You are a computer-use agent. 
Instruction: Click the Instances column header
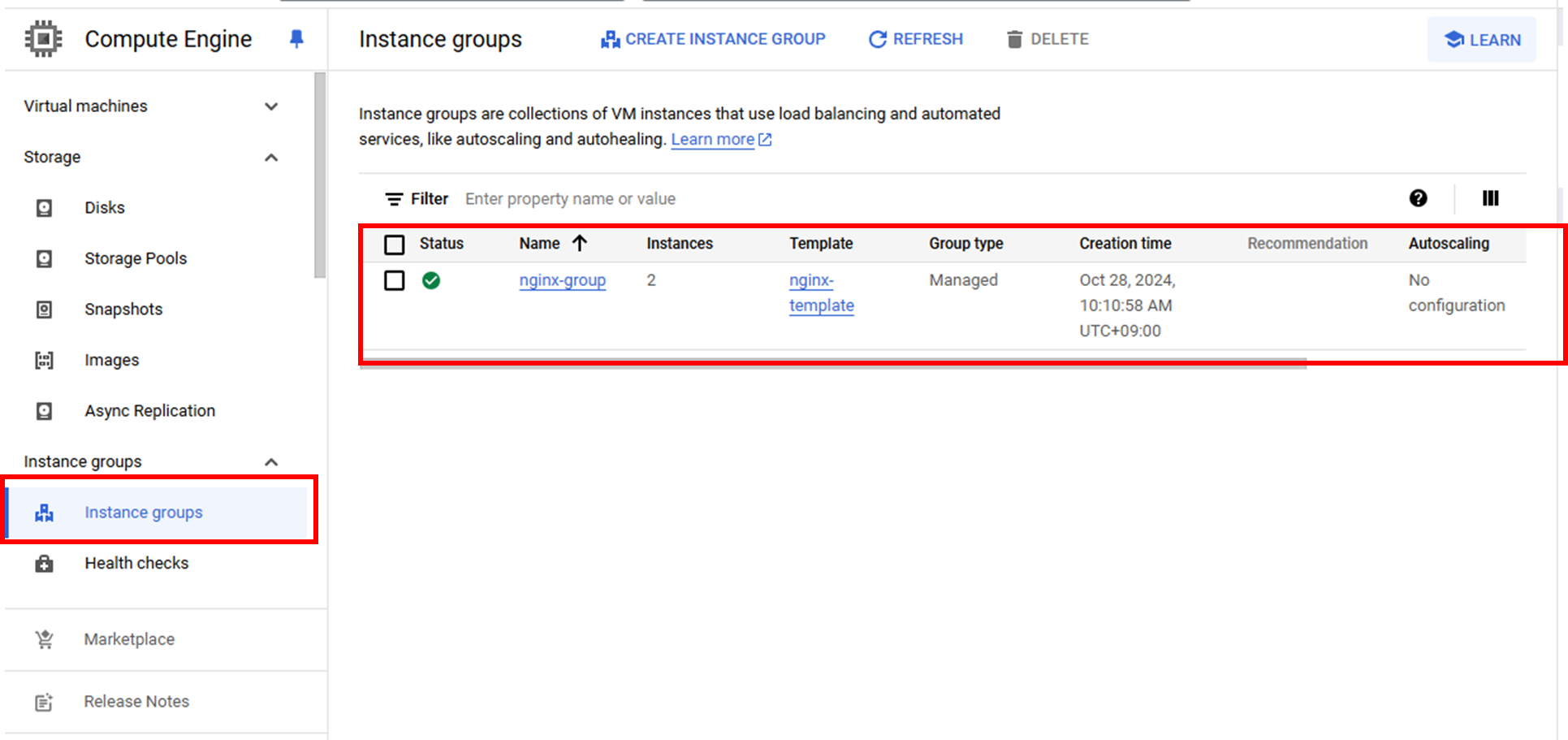point(680,244)
